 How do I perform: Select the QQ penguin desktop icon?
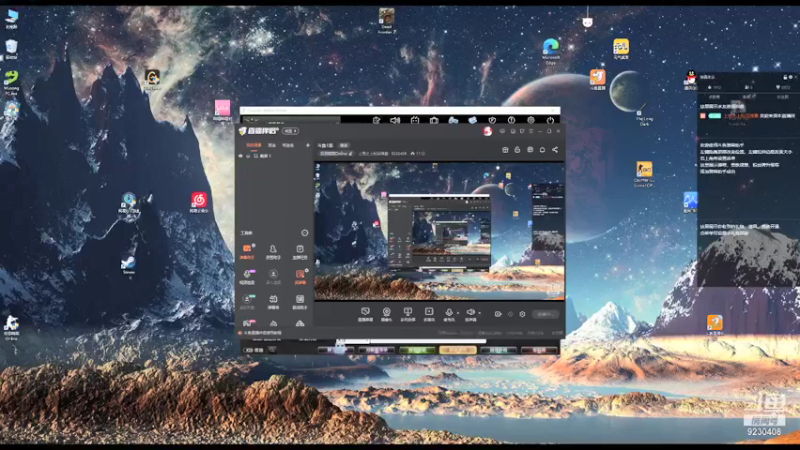[691, 79]
